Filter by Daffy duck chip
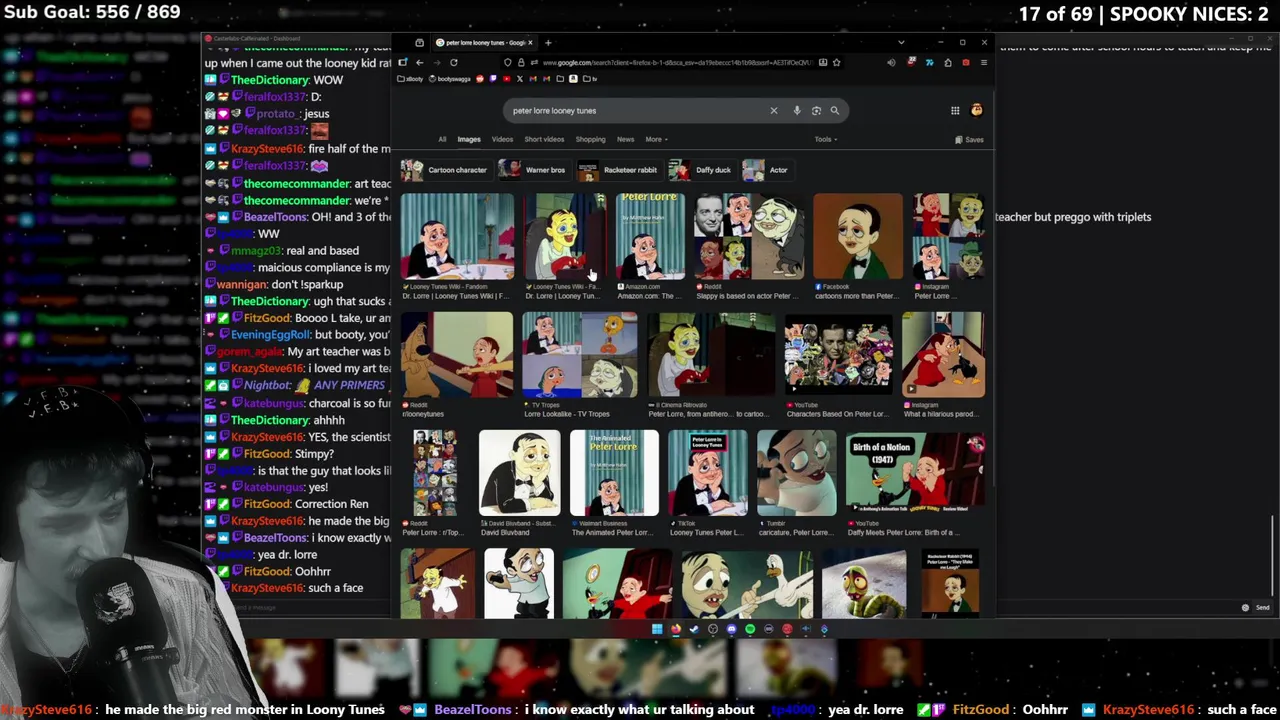 (700, 170)
